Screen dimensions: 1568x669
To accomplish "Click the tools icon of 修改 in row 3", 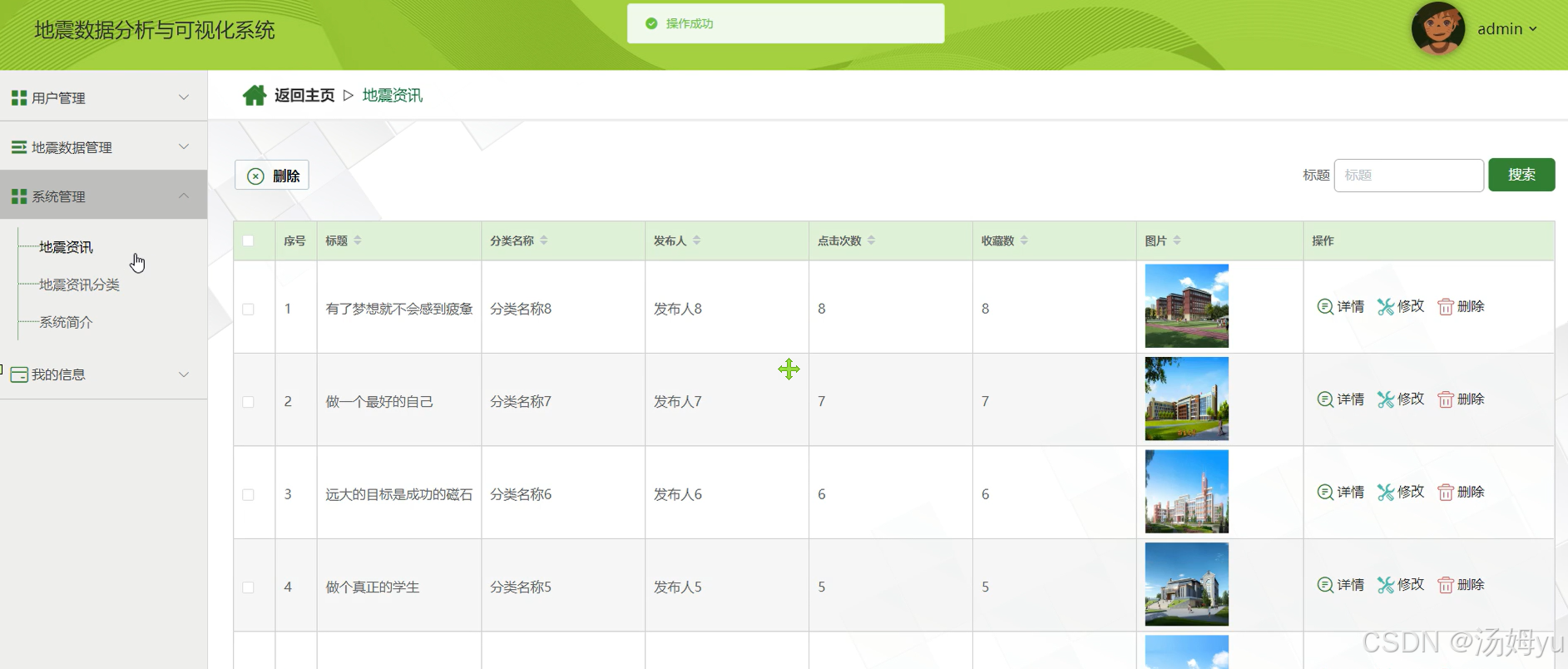I will click(x=1385, y=493).
